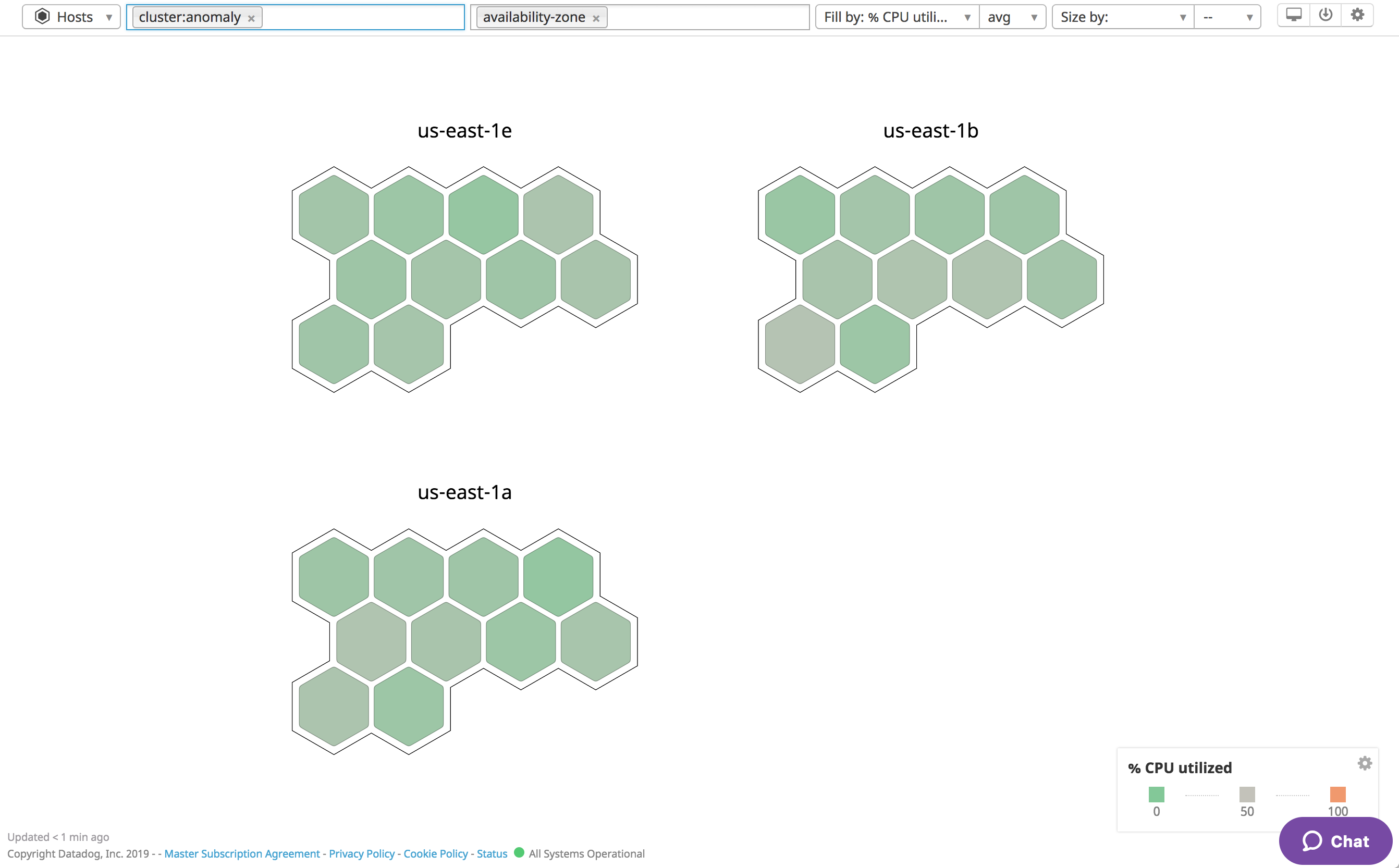The height and width of the screenshot is (868, 1399).
Task: Open the Status page link
Action: 492,853
